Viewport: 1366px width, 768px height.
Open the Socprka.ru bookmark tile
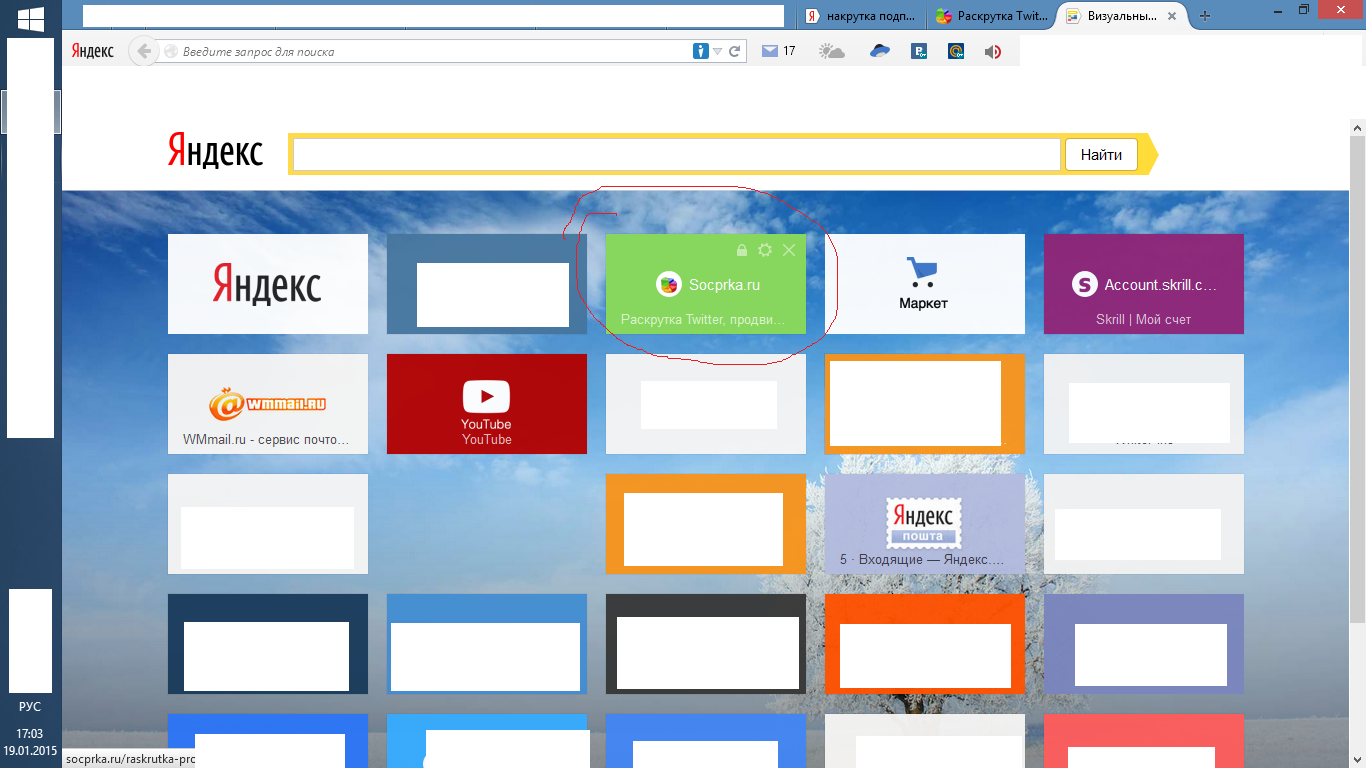click(706, 284)
